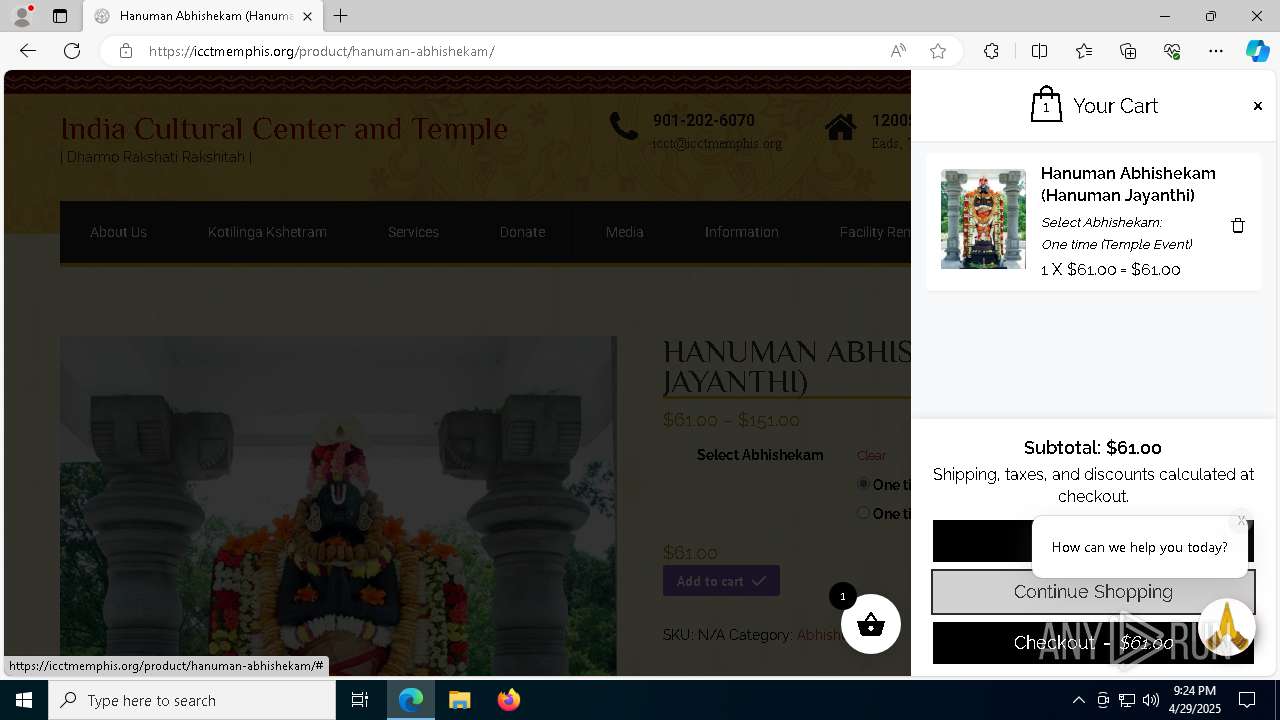The height and width of the screenshot is (720, 1280).
Task: Close the Hanuman Abhishekam tab
Action: click(307, 16)
